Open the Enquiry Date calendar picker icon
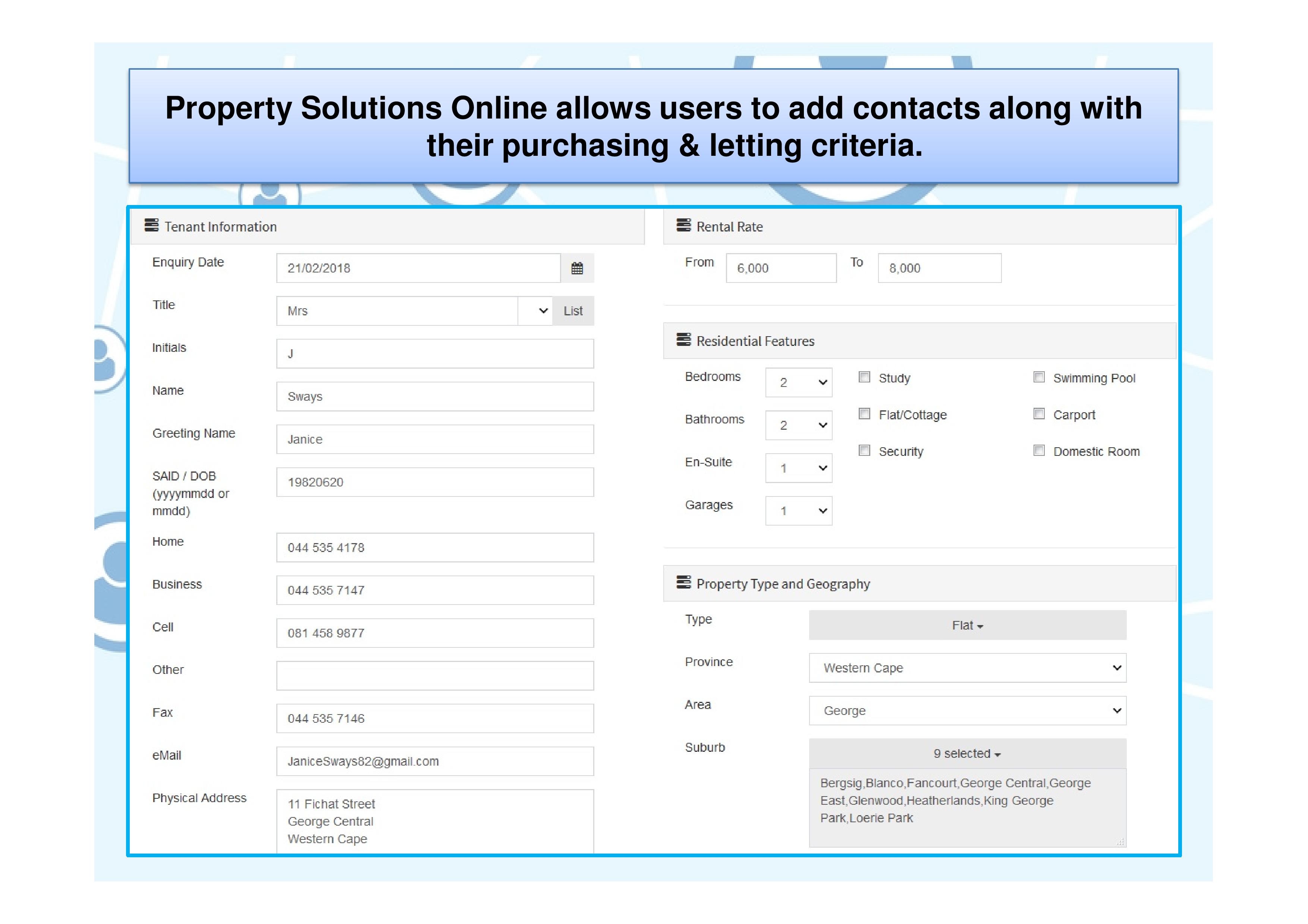This screenshot has width=1308, height=924. 576,268
